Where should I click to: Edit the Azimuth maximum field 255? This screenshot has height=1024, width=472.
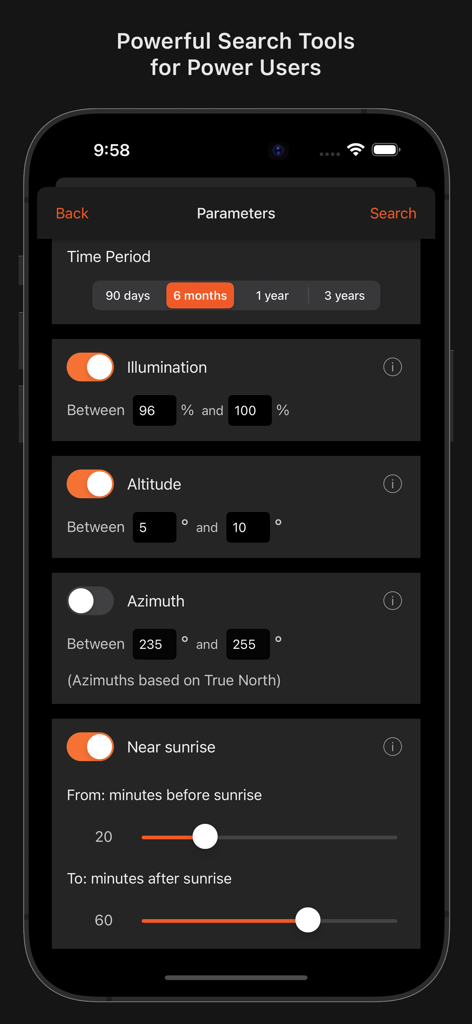click(248, 644)
